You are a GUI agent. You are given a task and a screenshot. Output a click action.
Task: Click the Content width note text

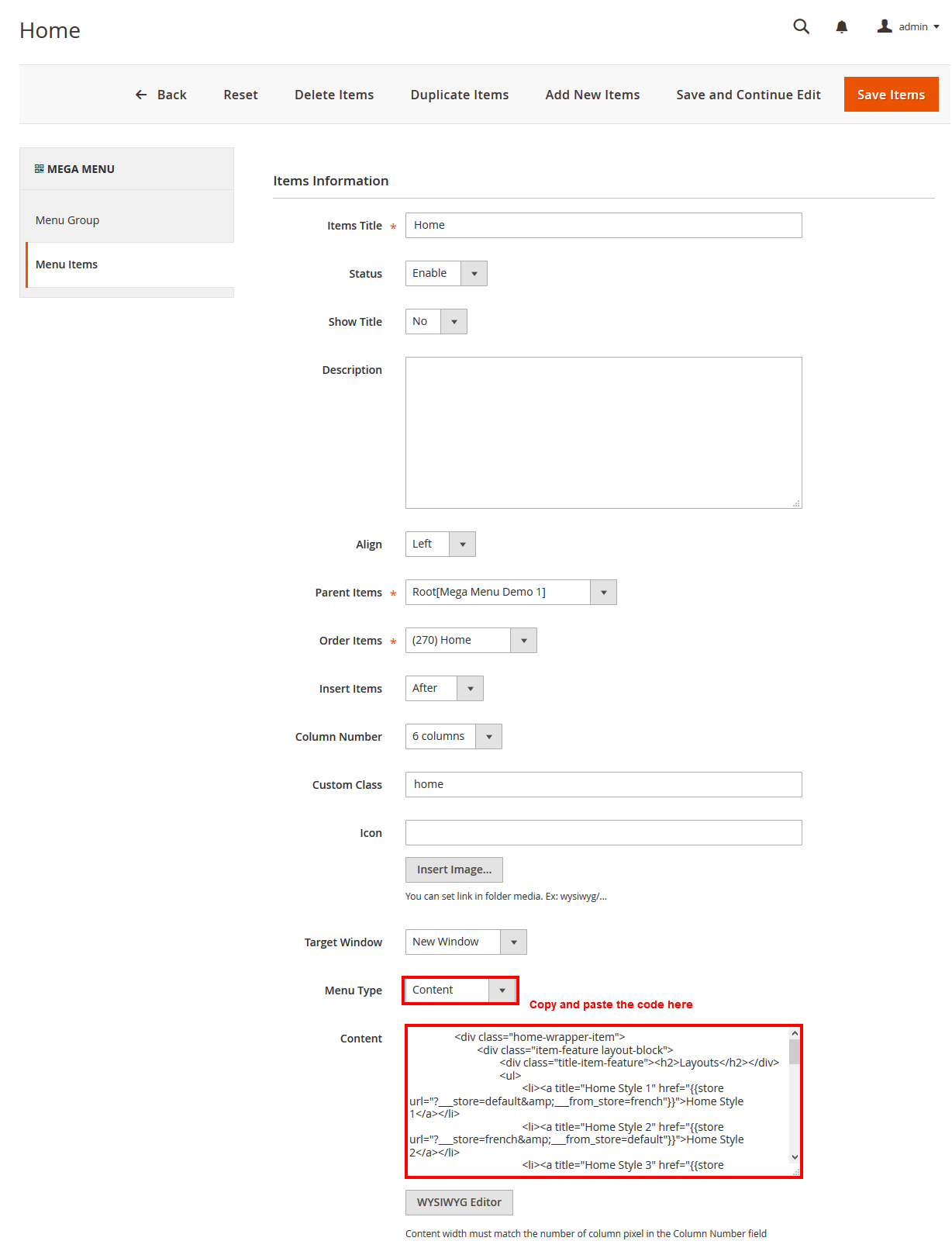pos(586,1233)
